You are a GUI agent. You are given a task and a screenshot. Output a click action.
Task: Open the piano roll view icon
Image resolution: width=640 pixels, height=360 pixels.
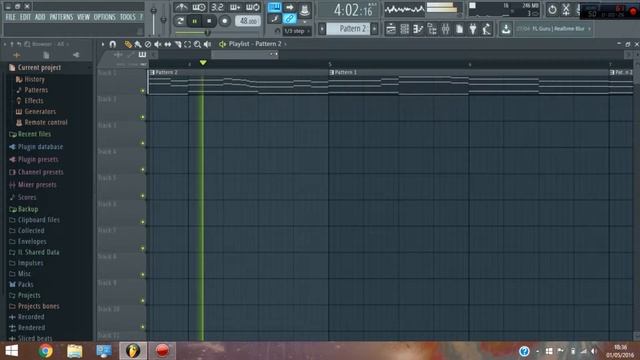coord(418,29)
